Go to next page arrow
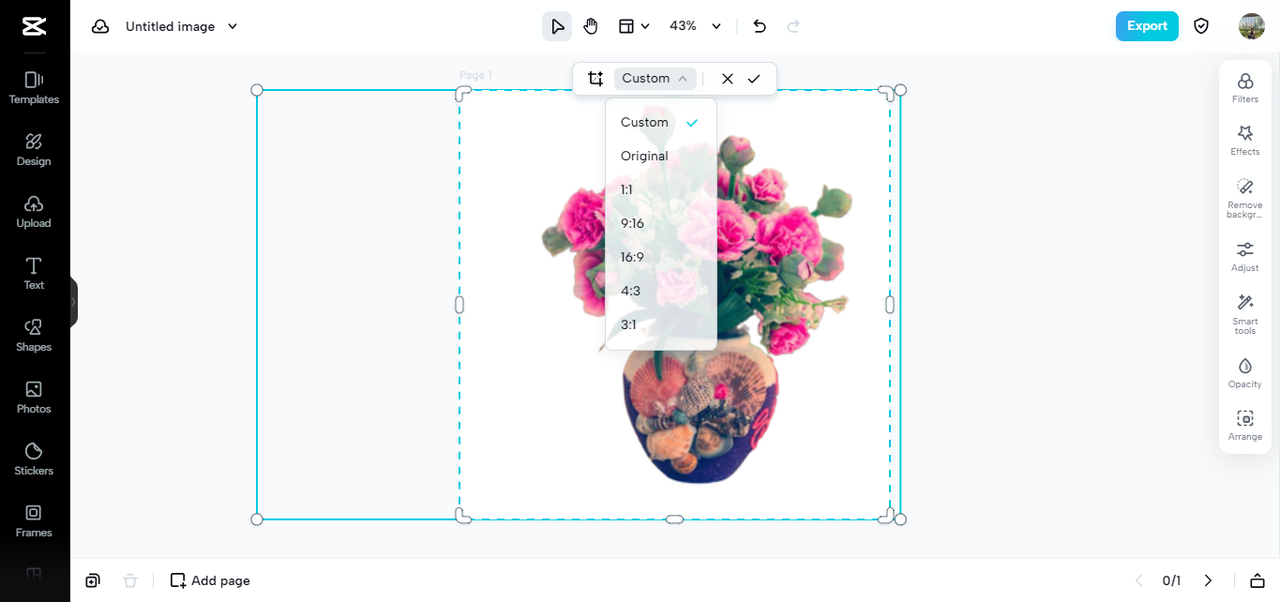 (x=1208, y=580)
